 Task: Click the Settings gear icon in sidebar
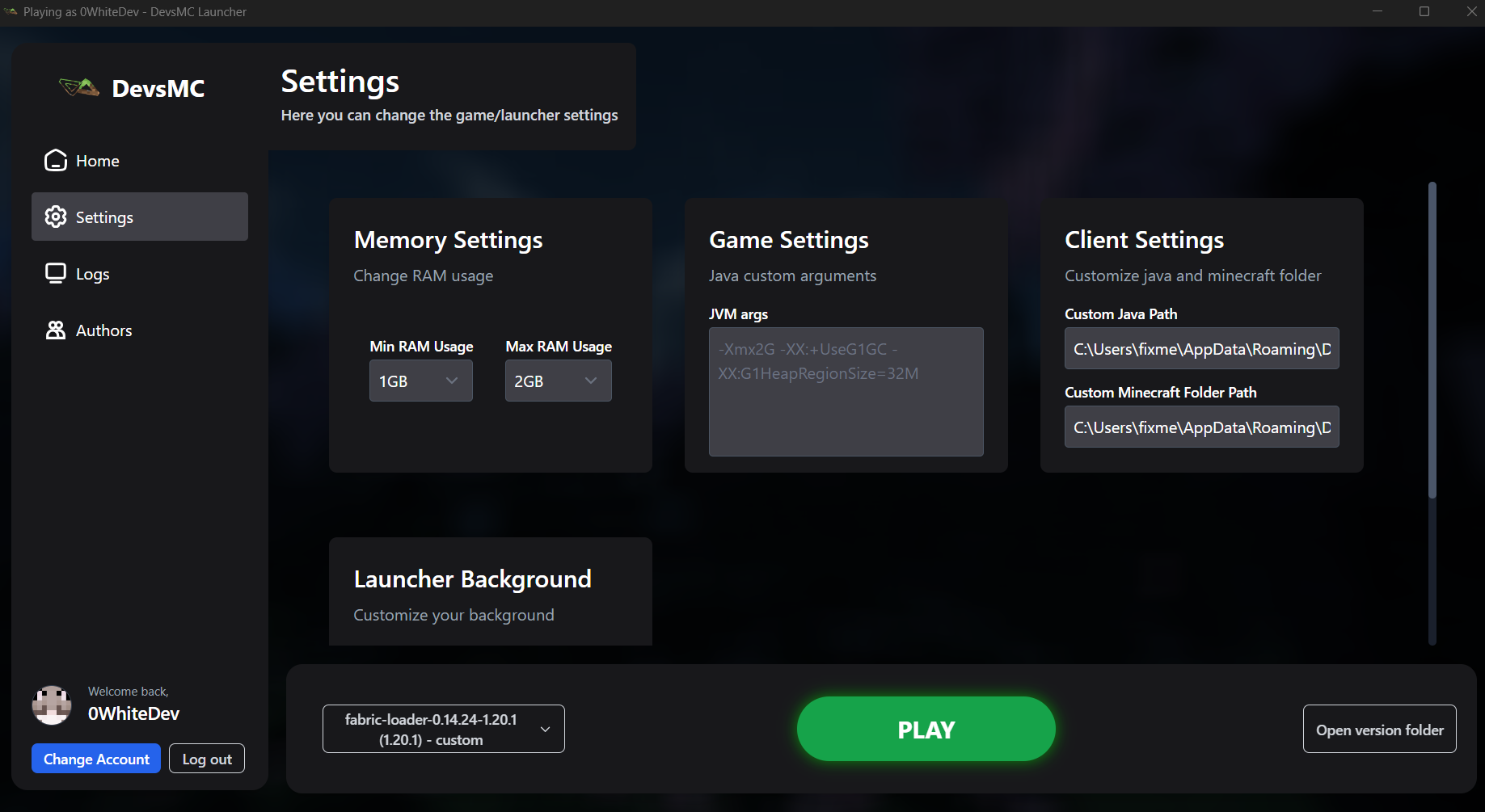(56, 217)
